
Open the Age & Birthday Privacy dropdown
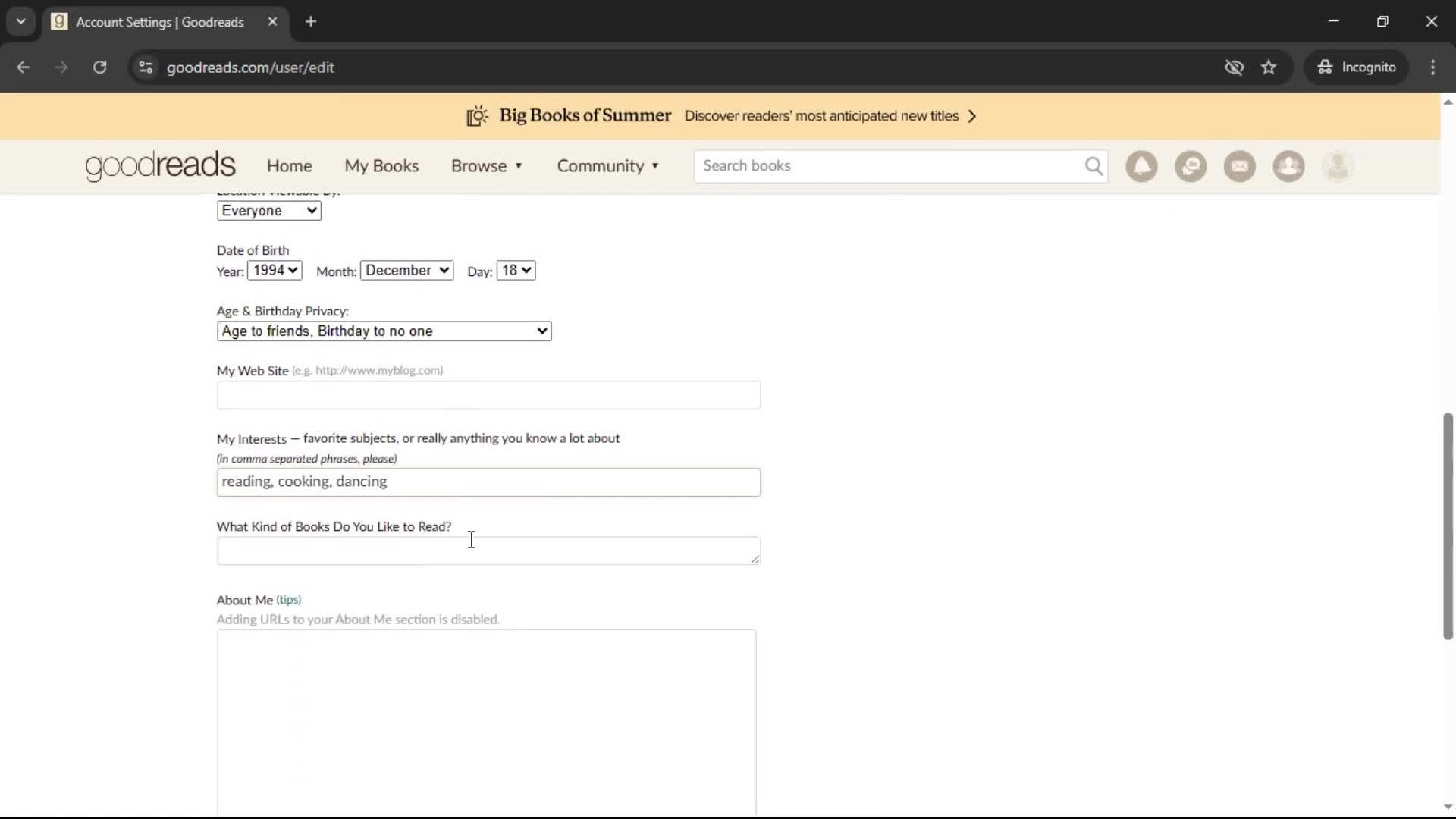coord(384,331)
